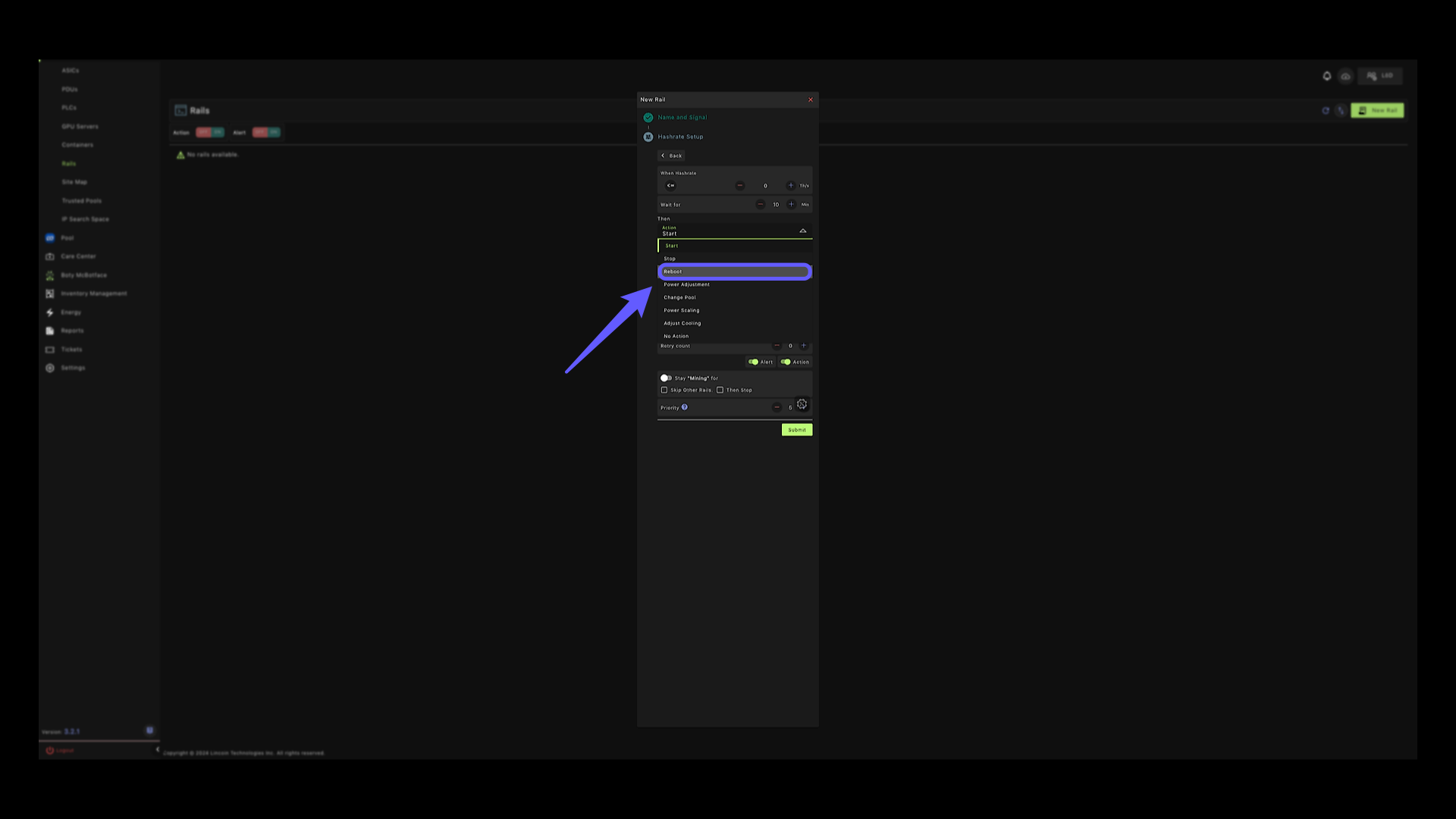Choose Change Pool action
1456x819 pixels.
734,297
